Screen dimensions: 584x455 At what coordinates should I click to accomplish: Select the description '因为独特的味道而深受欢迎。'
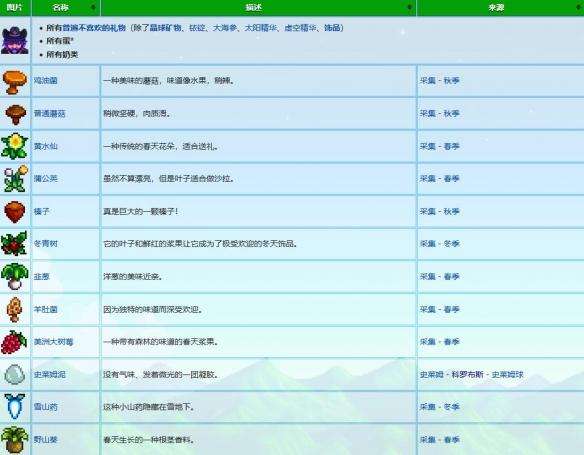pos(153,309)
